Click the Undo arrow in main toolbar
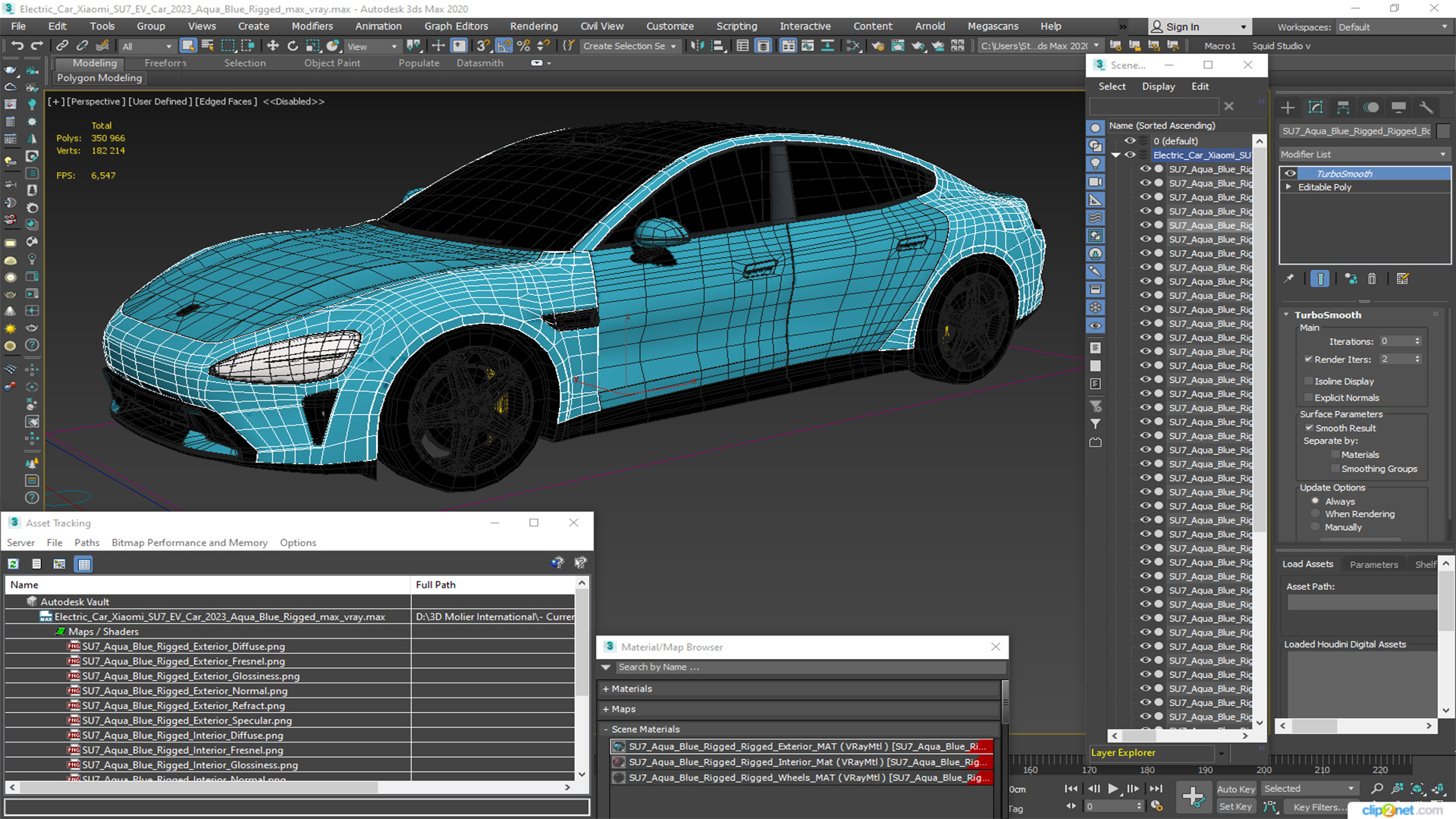 (x=17, y=45)
